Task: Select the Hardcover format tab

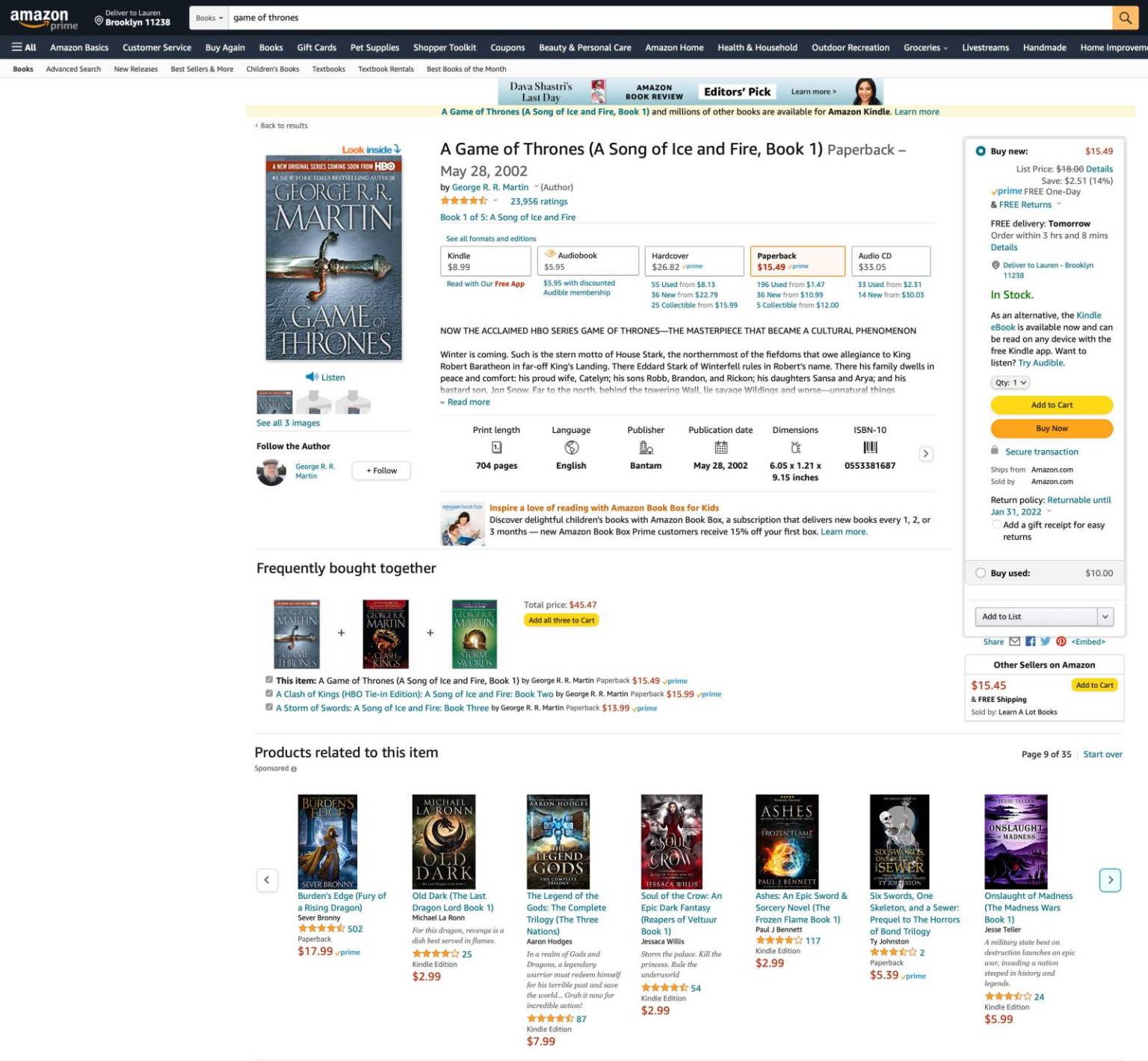Action: click(x=693, y=261)
